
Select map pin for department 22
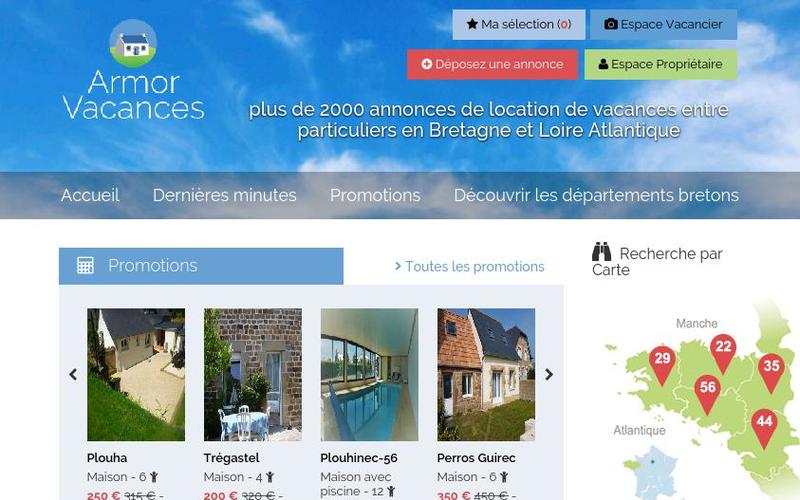point(723,353)
